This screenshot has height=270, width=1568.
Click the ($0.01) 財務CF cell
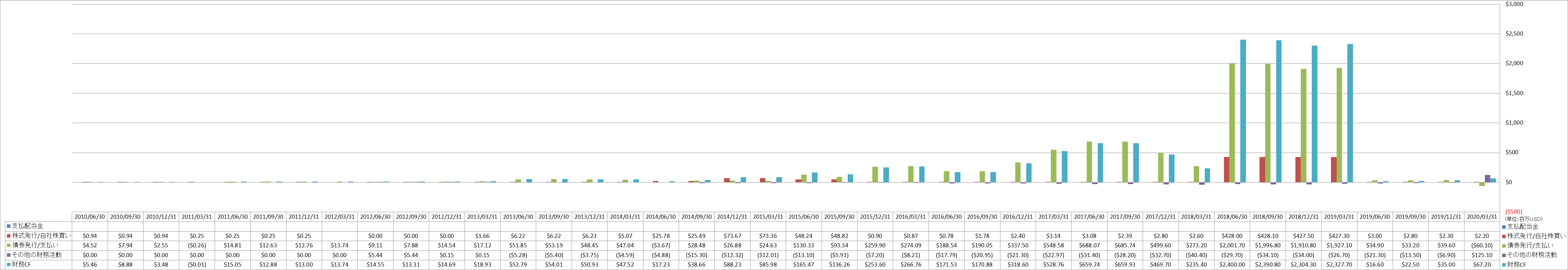pos(197,265)
